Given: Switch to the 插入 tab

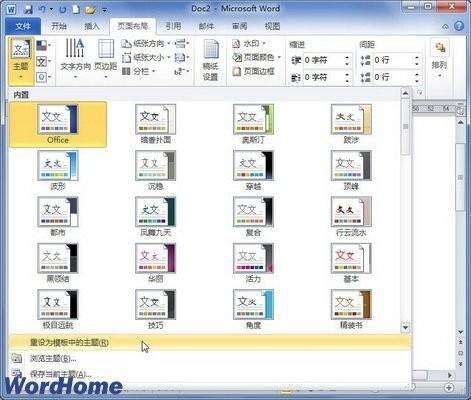Looking at the screenshot, I should click(92, 26).
